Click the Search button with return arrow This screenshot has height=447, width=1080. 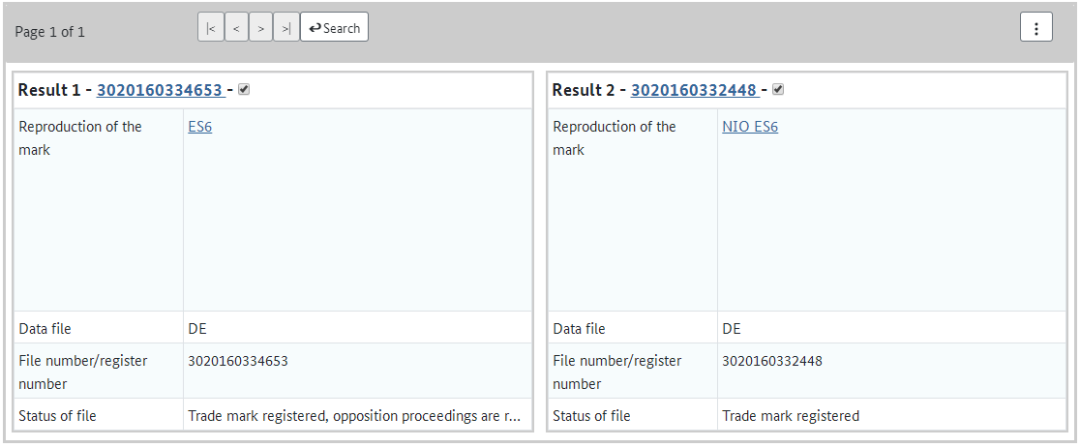click(x=335, y=28)
